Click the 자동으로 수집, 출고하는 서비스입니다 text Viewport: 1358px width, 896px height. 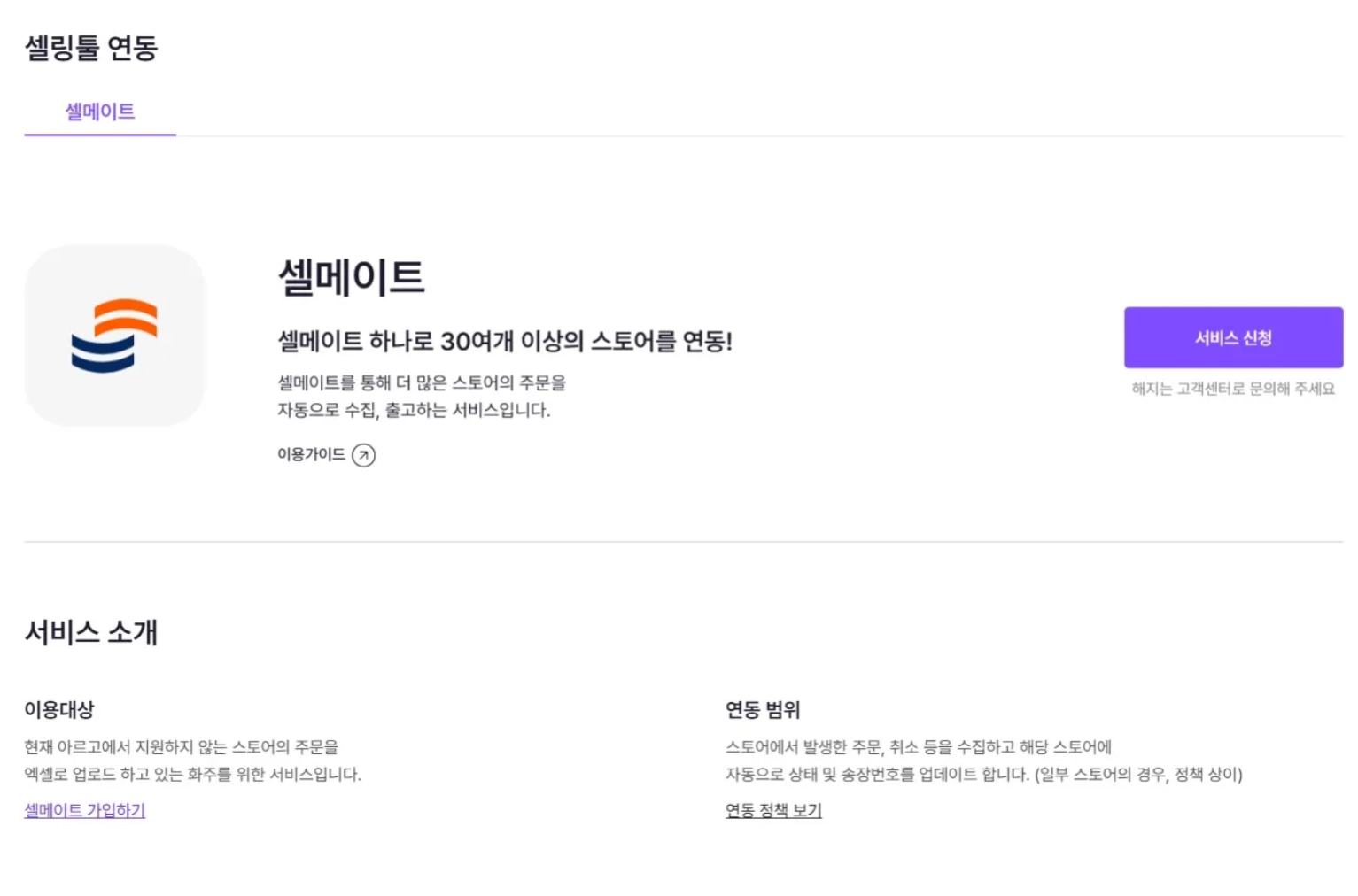[414, 410]
